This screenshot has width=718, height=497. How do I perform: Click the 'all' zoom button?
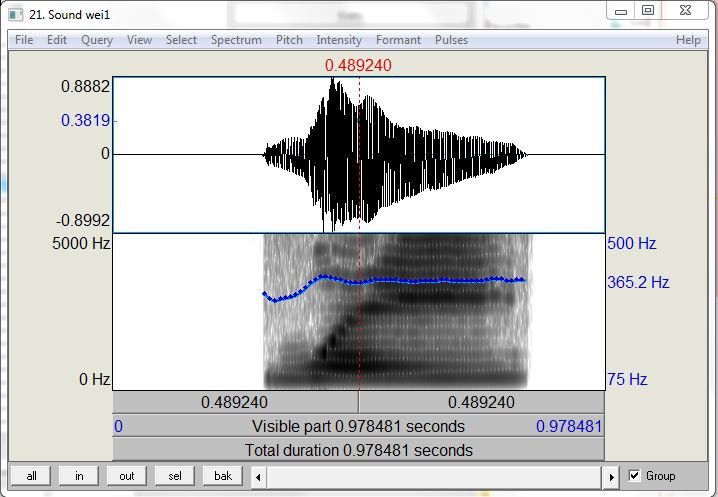(x=32, y=476)
